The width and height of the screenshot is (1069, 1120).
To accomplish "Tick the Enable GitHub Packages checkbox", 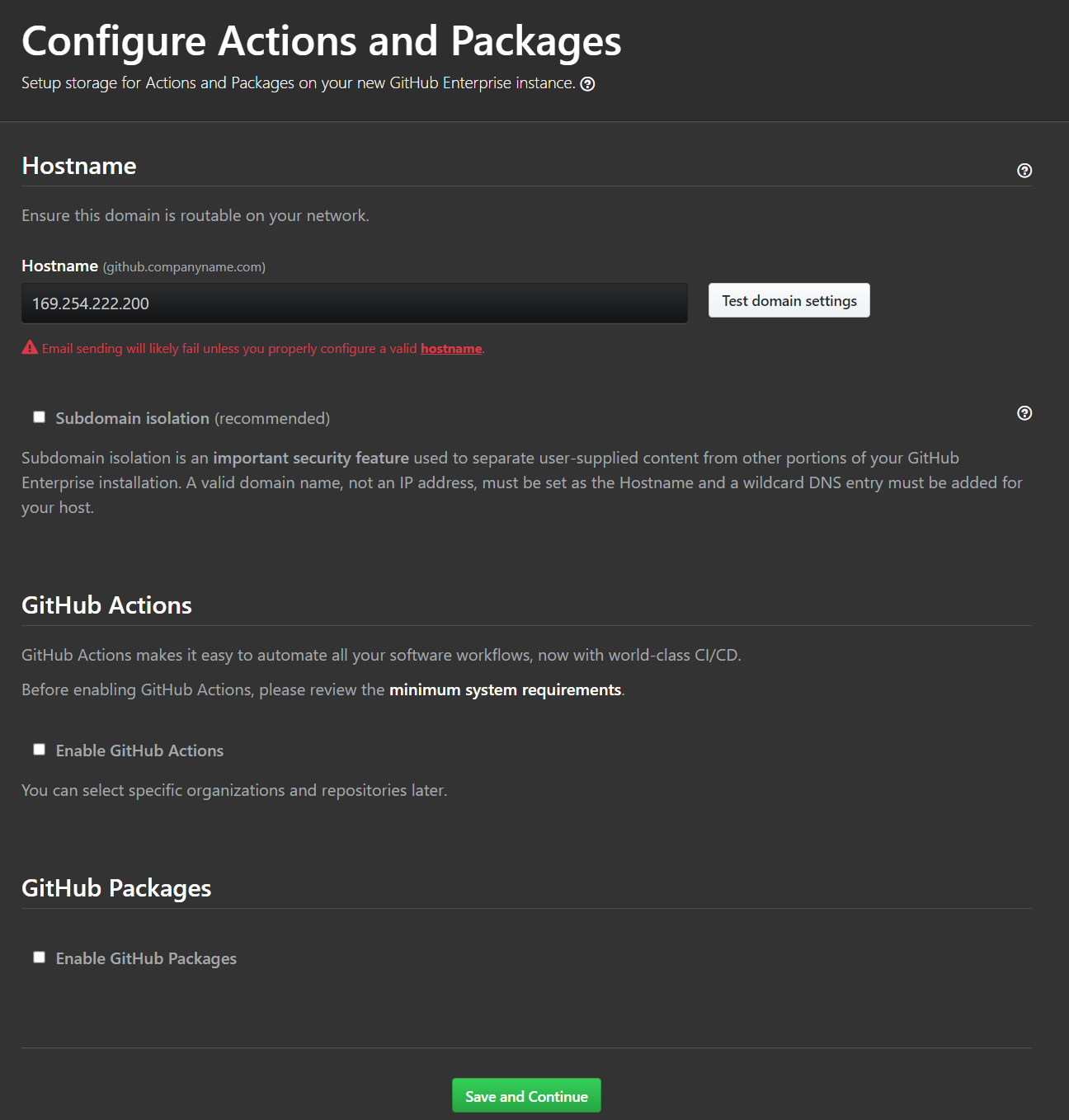I will pyautogui.click(x=39, y=957).
